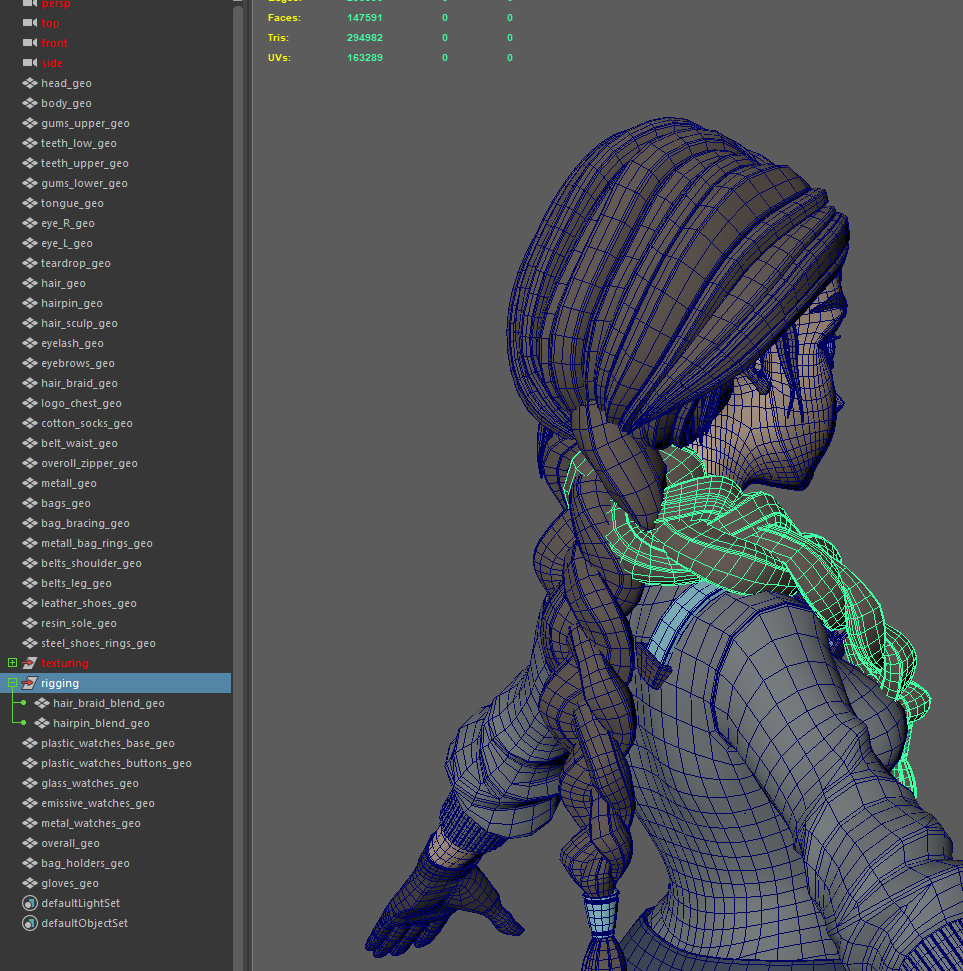The height and width of the screenshot is (971, 963).
Task: Select the top camera in outliner
Action: tap(50, 23)
